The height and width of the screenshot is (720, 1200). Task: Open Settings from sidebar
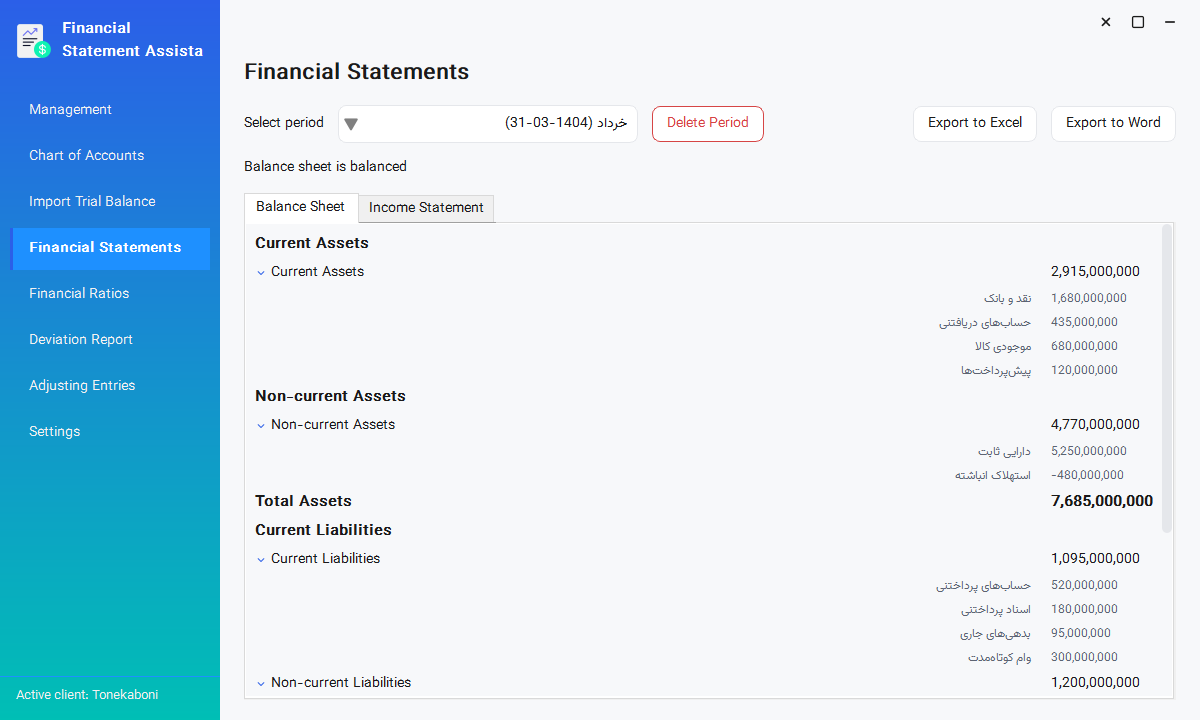tap(110, 432)
